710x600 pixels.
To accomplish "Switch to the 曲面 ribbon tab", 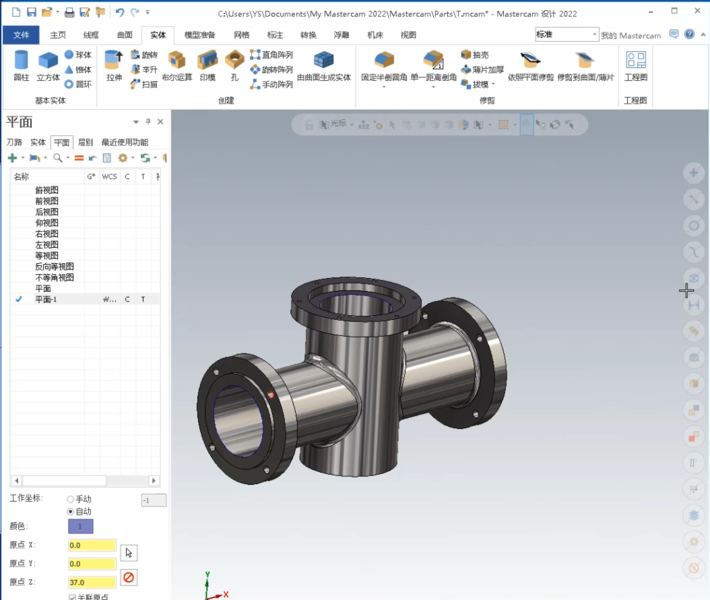I will coord(125,35).
